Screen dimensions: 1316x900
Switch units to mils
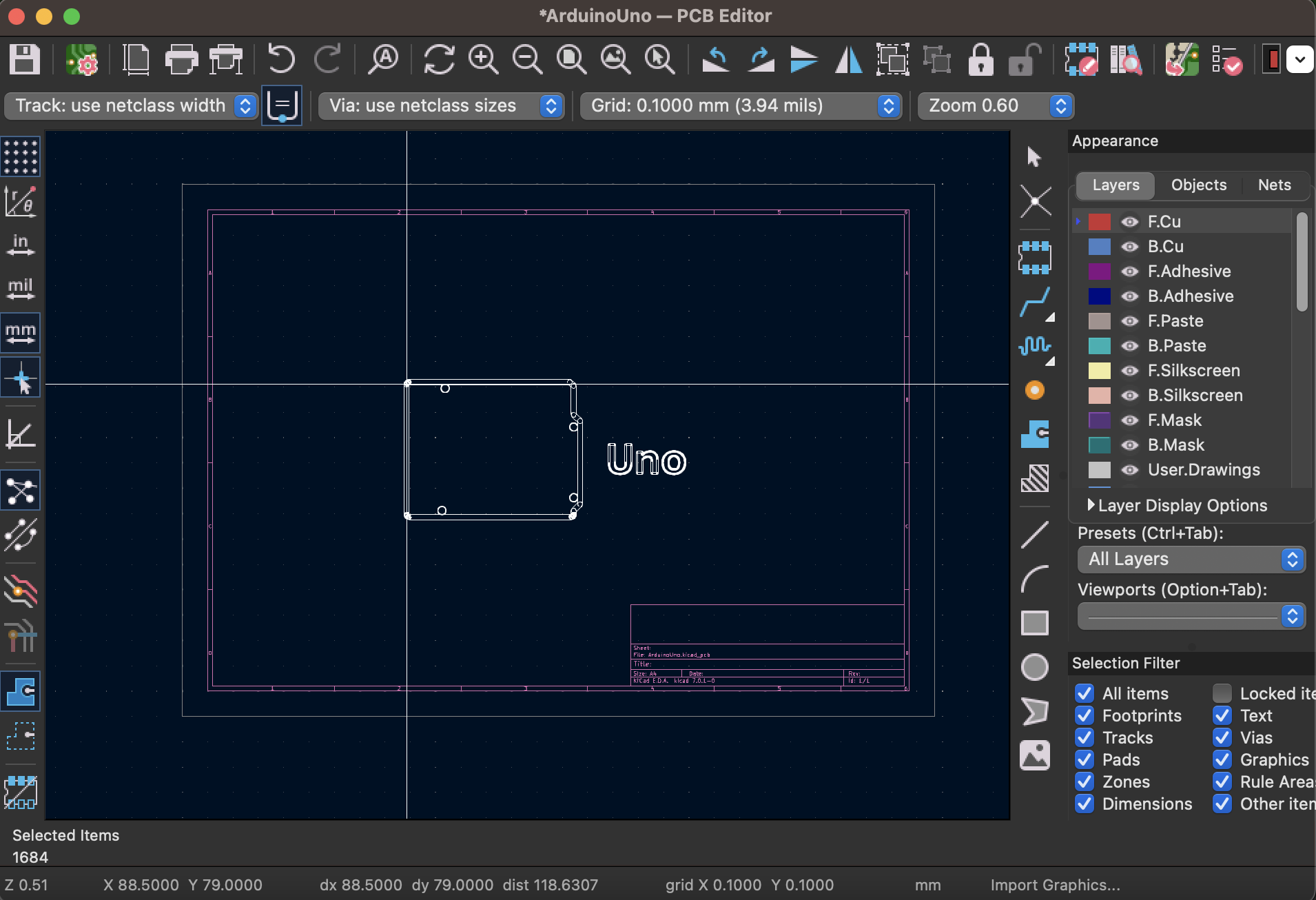[21, 289]
